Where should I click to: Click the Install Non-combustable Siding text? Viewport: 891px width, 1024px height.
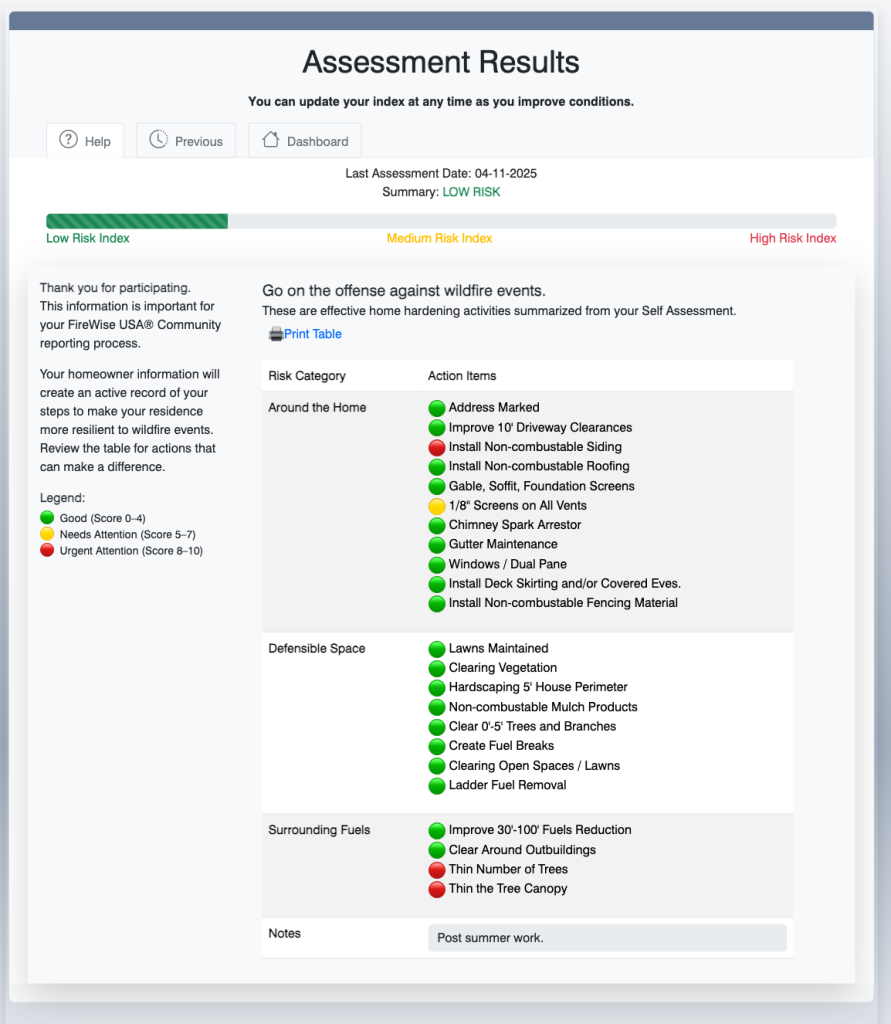click(535, 447)
